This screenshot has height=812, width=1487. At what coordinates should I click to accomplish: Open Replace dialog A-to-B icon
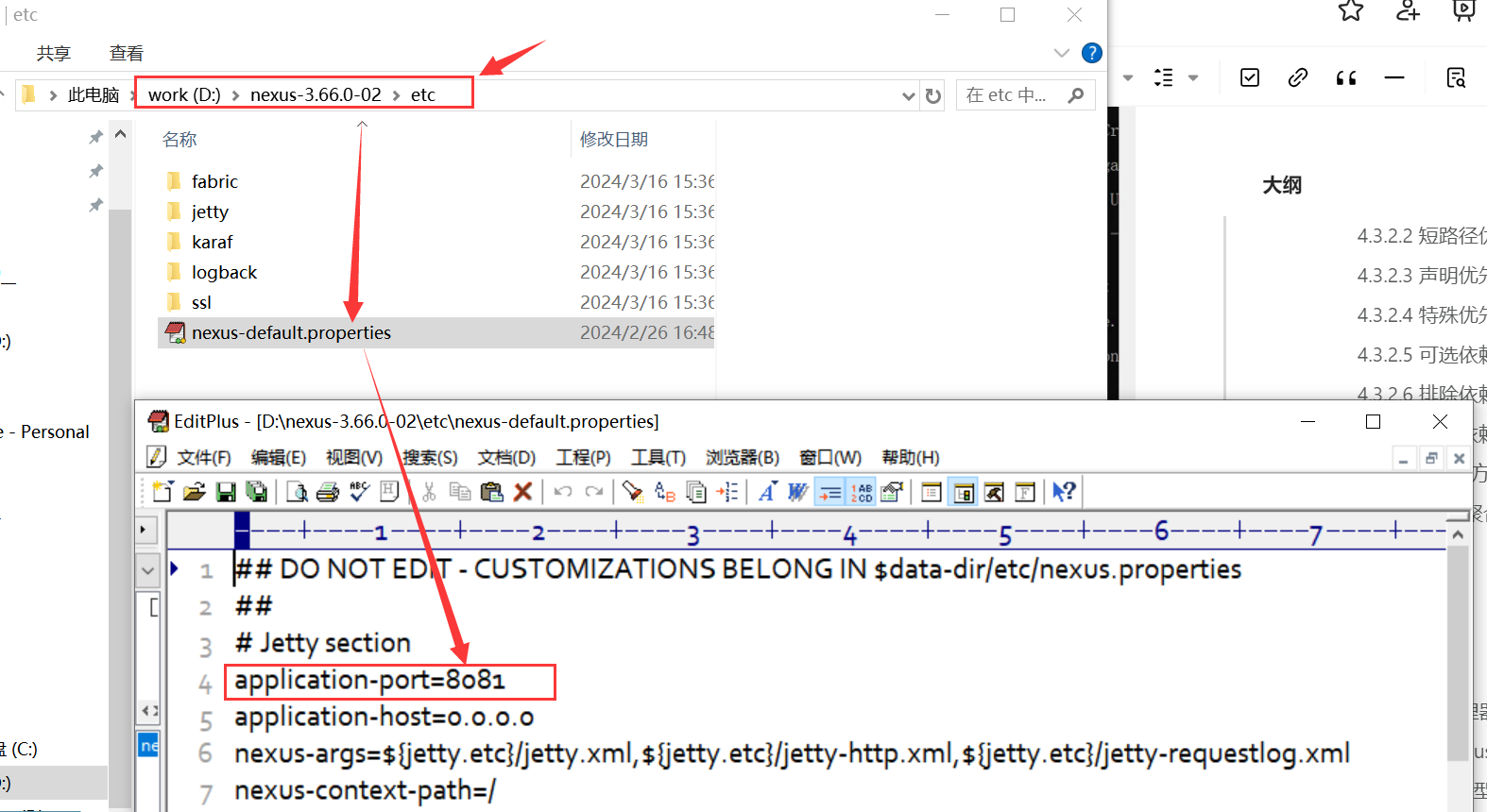tap(665, 492)
